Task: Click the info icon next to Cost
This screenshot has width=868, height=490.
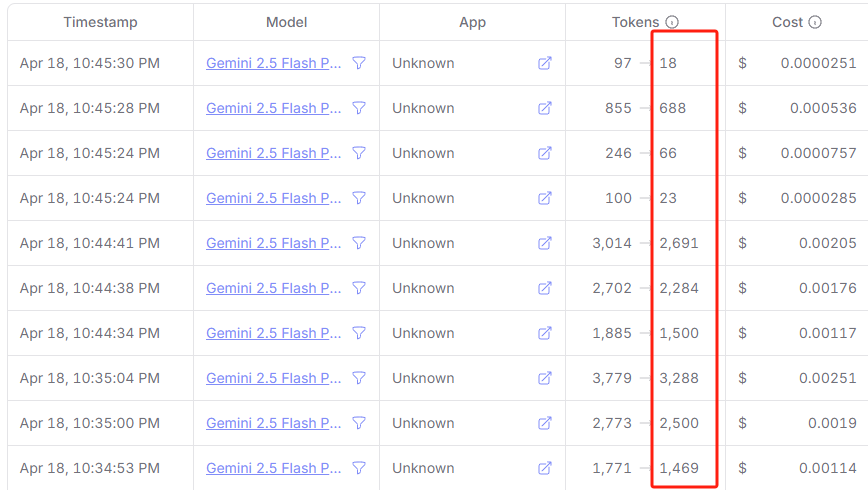Action: pyautogui.click(x=815, y=22)
